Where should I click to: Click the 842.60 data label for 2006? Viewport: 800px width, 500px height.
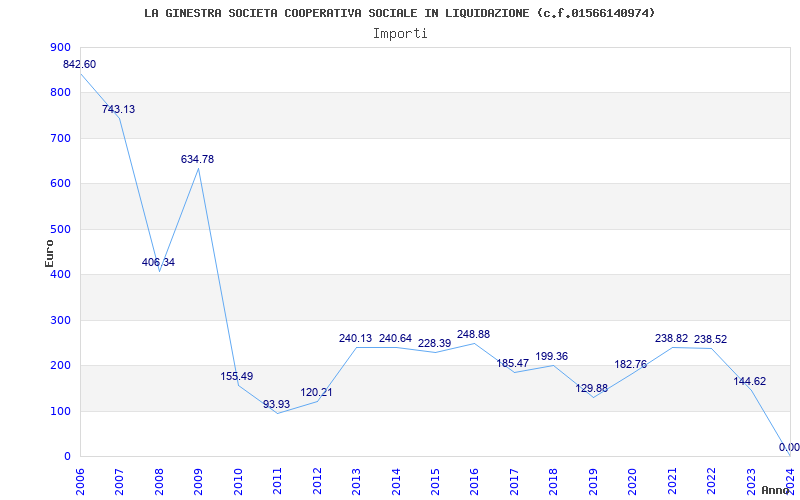tap(79, 64)
